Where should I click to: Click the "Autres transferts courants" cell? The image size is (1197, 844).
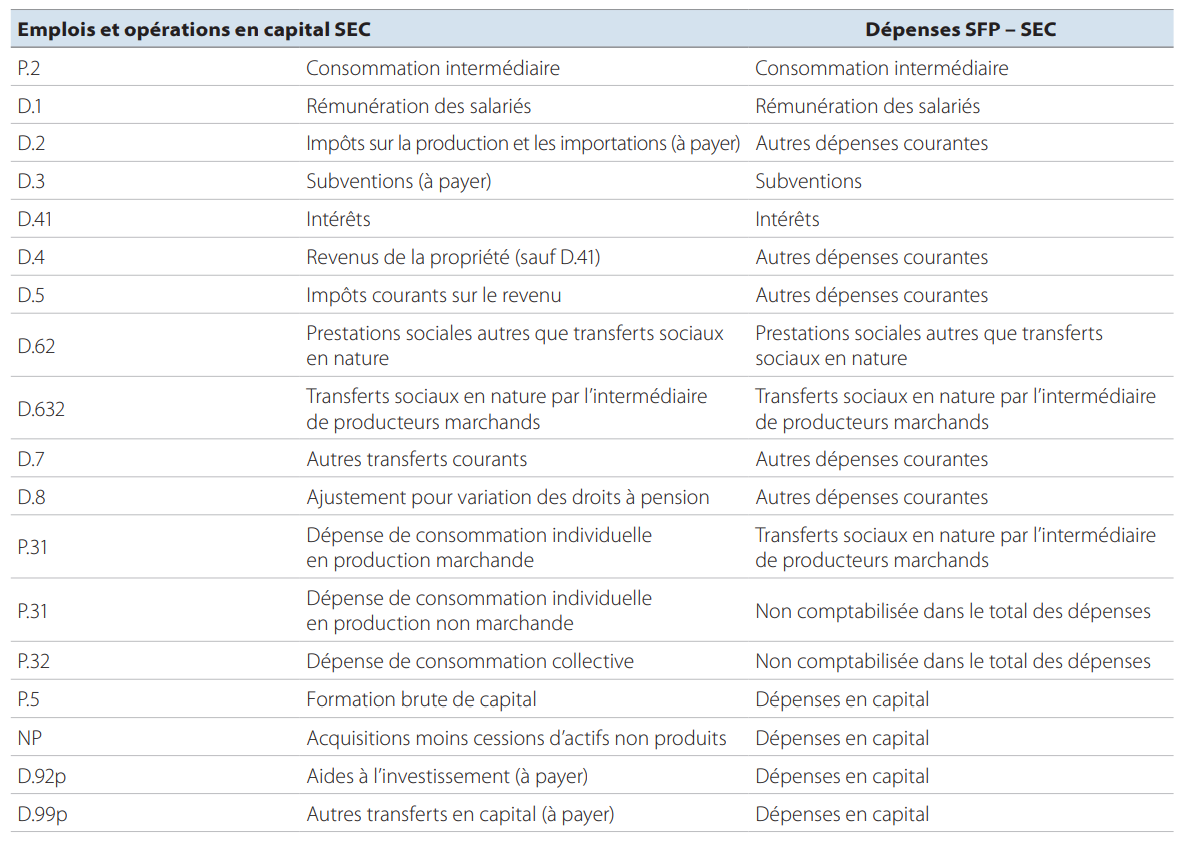416,460
